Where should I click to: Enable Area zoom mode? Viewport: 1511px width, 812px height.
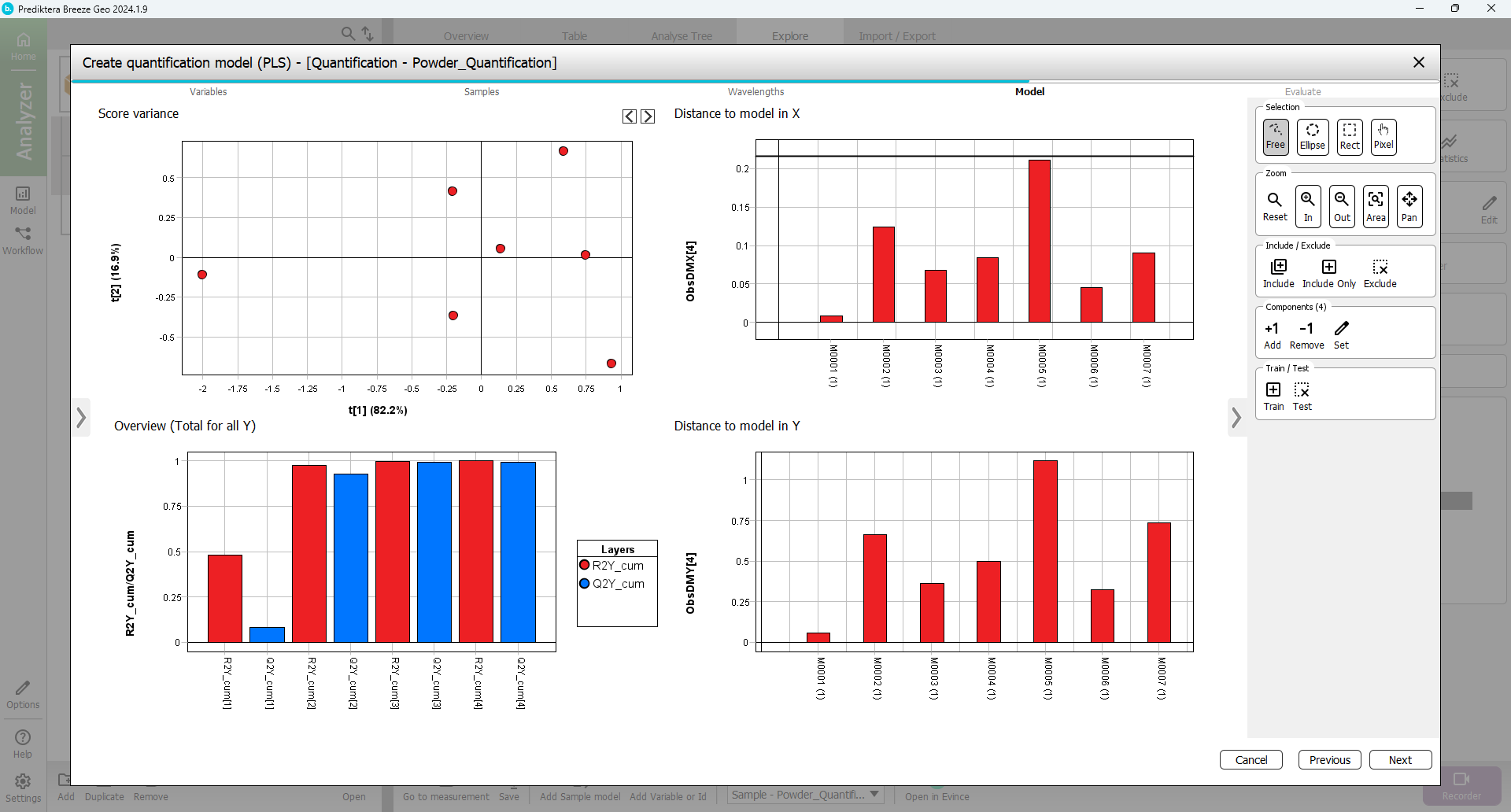[x=1376, y=206]
